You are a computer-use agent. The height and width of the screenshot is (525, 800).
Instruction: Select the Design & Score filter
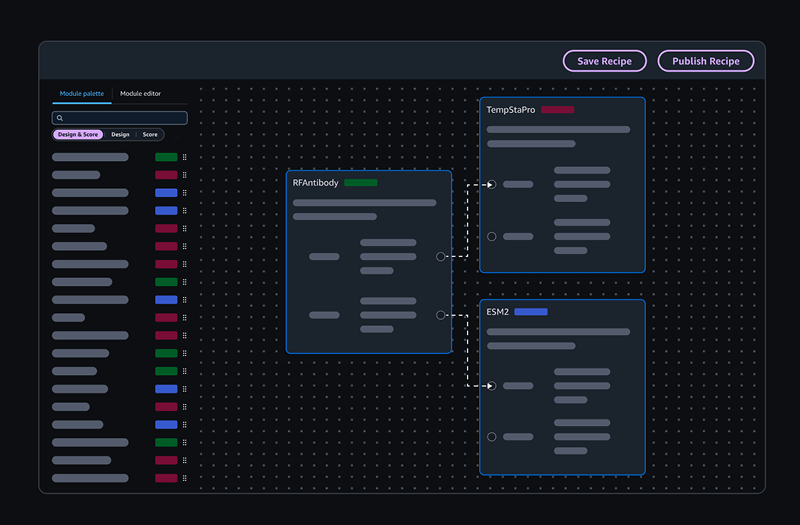[x=78, y=134]
